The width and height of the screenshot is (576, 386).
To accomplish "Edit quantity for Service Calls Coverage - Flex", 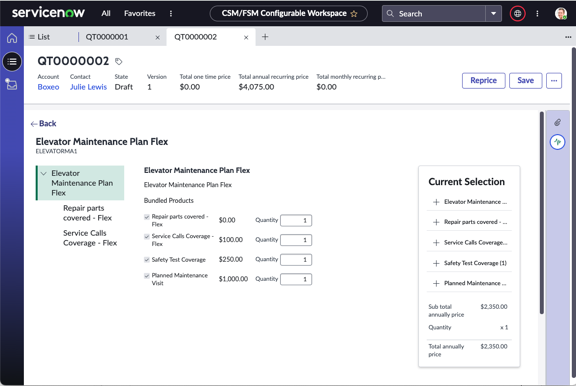I will tap(296, 240).
